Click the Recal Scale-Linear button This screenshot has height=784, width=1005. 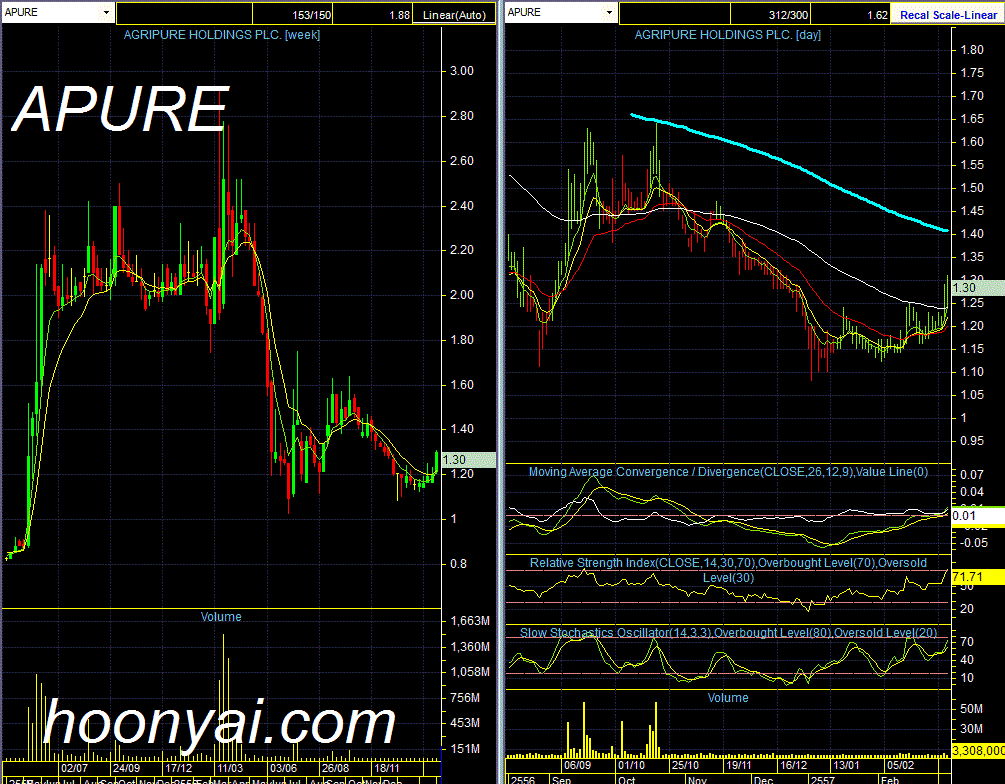click(x=948, y=15)
